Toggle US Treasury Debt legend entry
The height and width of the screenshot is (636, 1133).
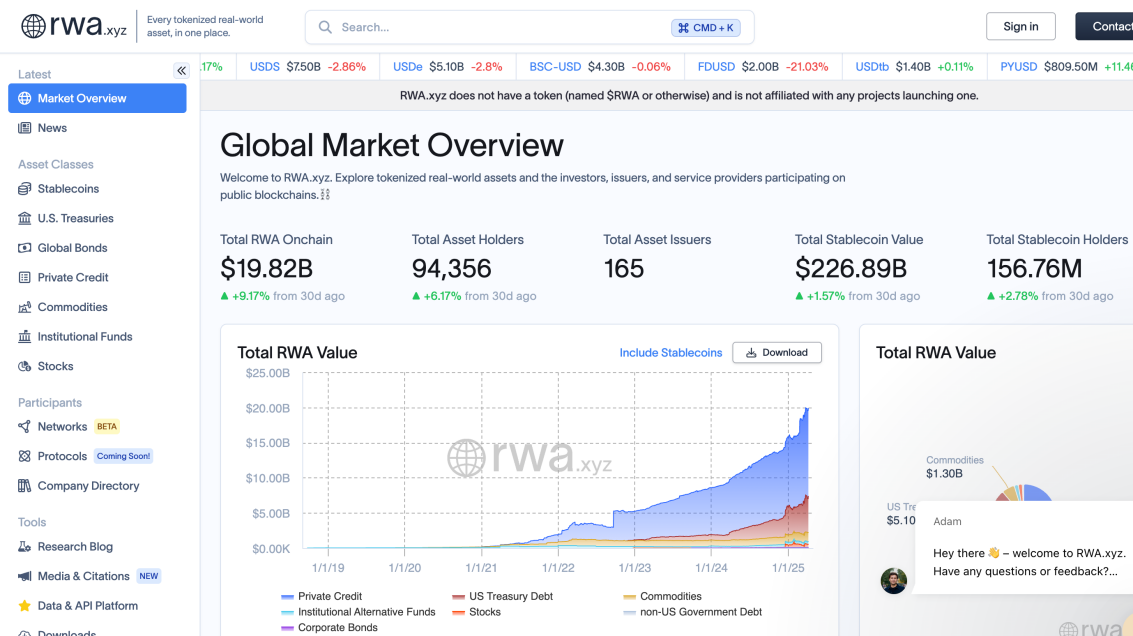(510, 596)
